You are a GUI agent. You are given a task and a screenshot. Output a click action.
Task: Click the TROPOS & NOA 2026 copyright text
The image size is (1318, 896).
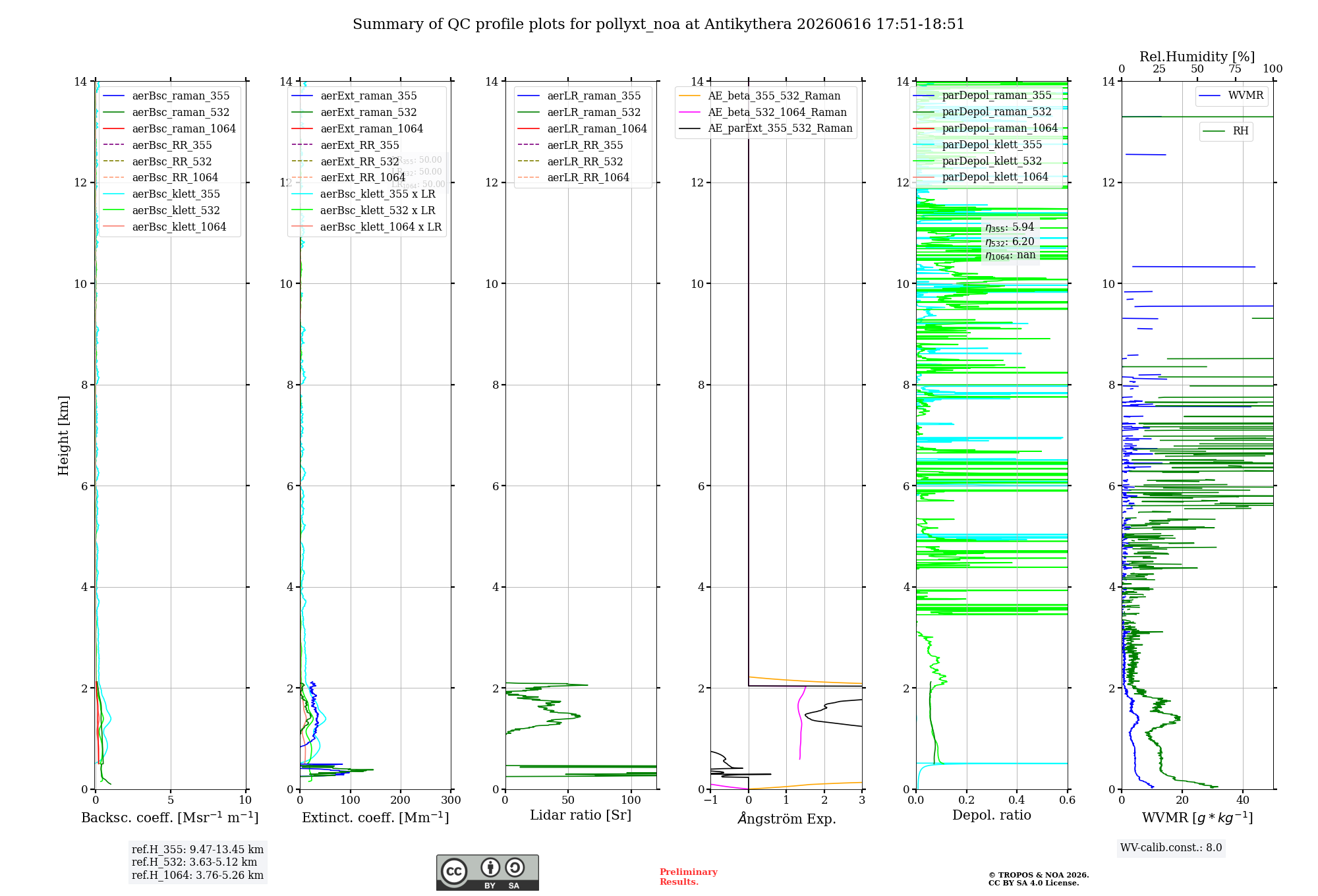(1039, 879)
